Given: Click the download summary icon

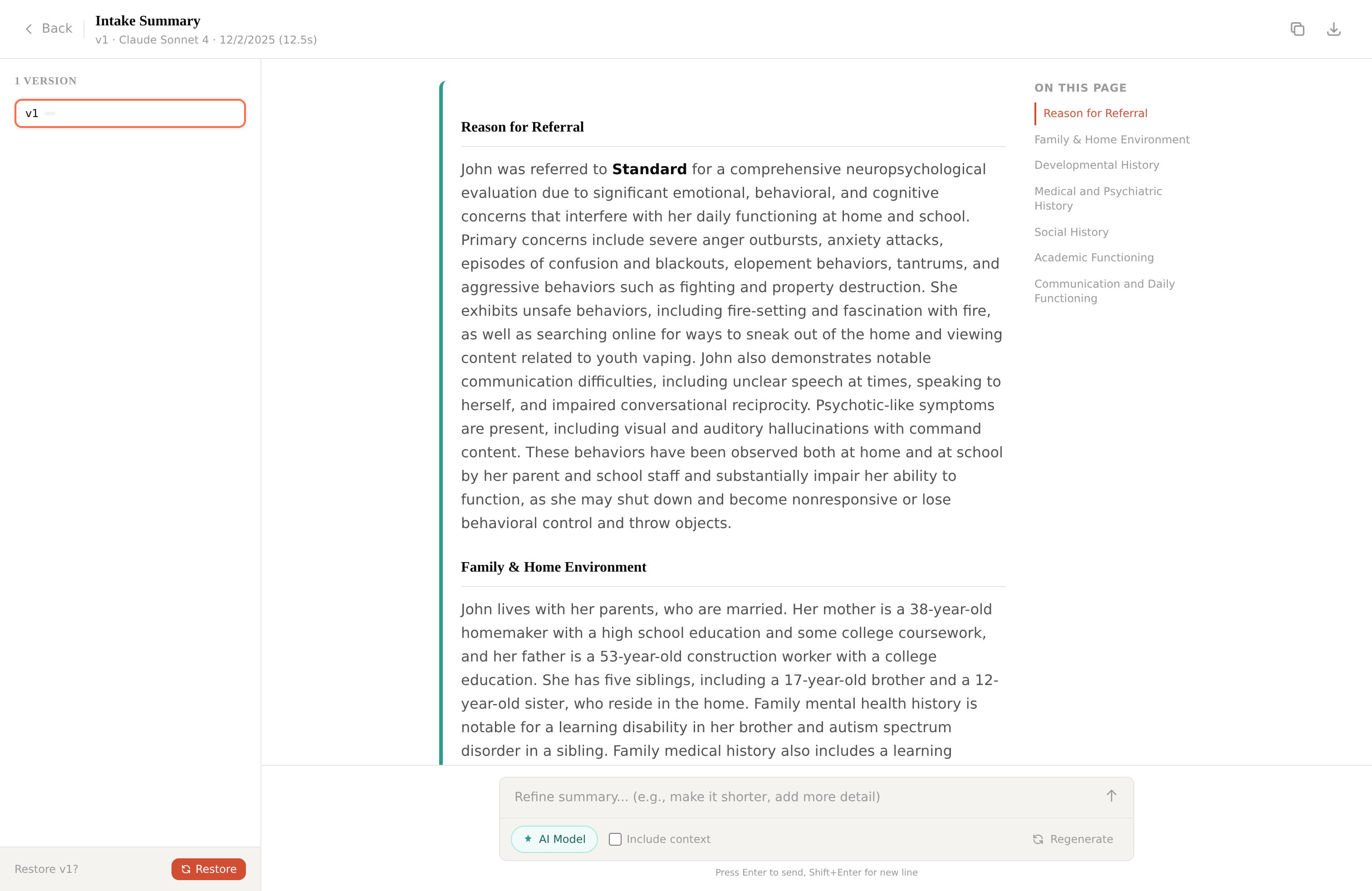Looking at the screenshot, I should [x=1334, y=29].
